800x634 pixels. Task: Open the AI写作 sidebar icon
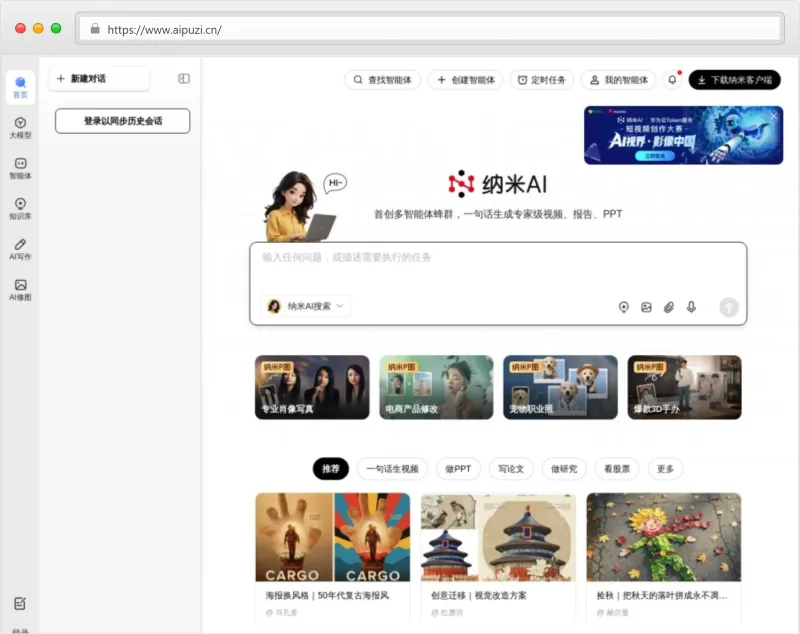(x=20, y=249)
